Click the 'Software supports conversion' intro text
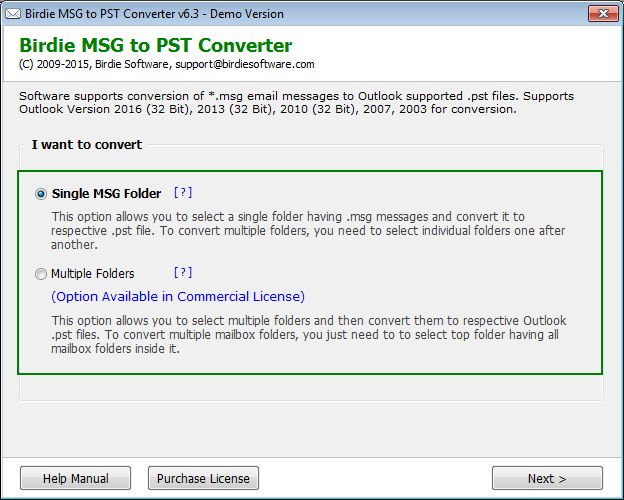This screenshot has height=500, width=624. click(296, 103)
